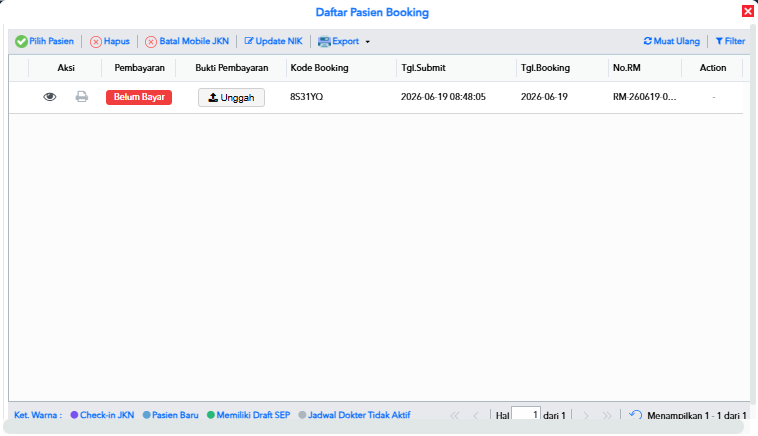Click the Bukti Pembayaran column header
This screenshot has height=436, width=758.
232,68
